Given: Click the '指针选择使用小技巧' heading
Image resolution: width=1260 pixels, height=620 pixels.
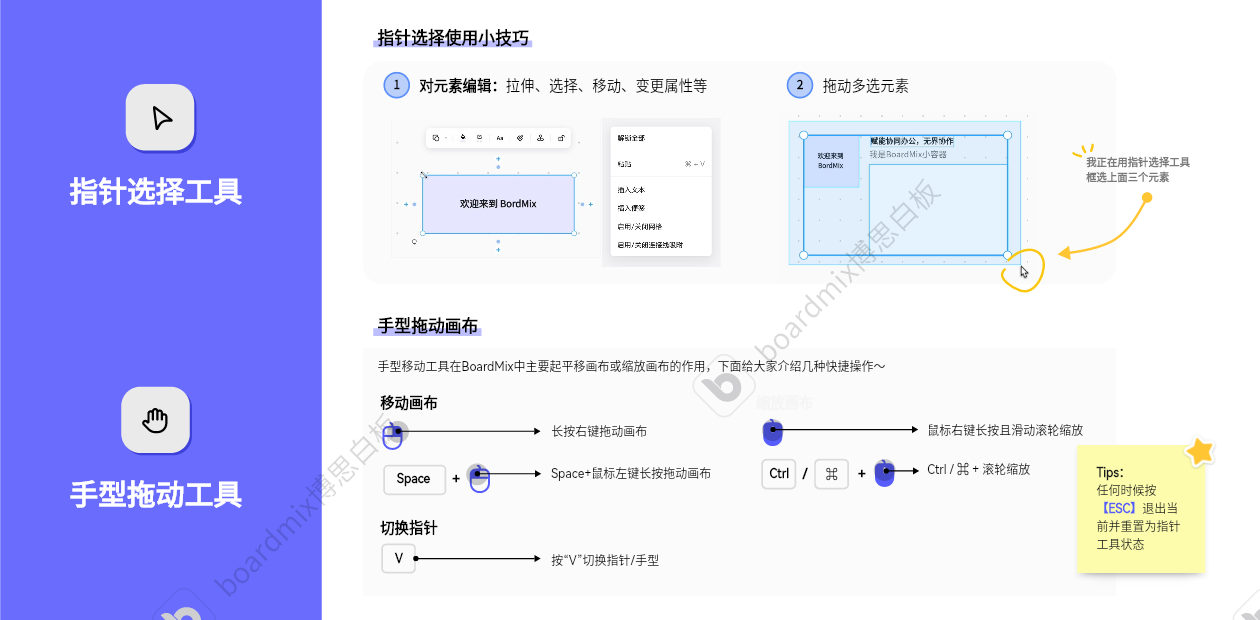Looking at the screenshot, I should pos(452,38).
